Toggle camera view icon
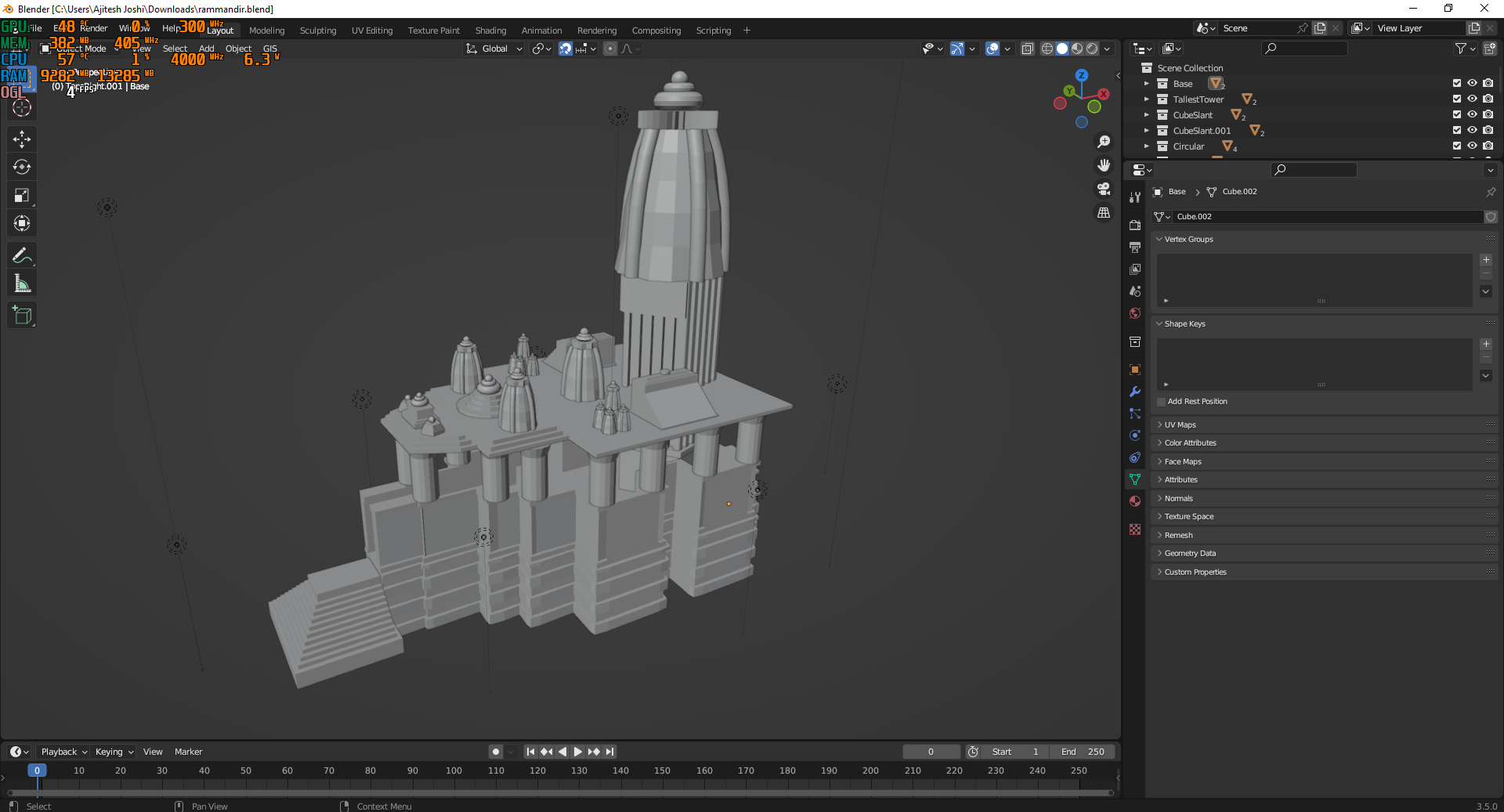Image resolution: width=1504 pixels, height=812 pixels. click(1104, 189)
